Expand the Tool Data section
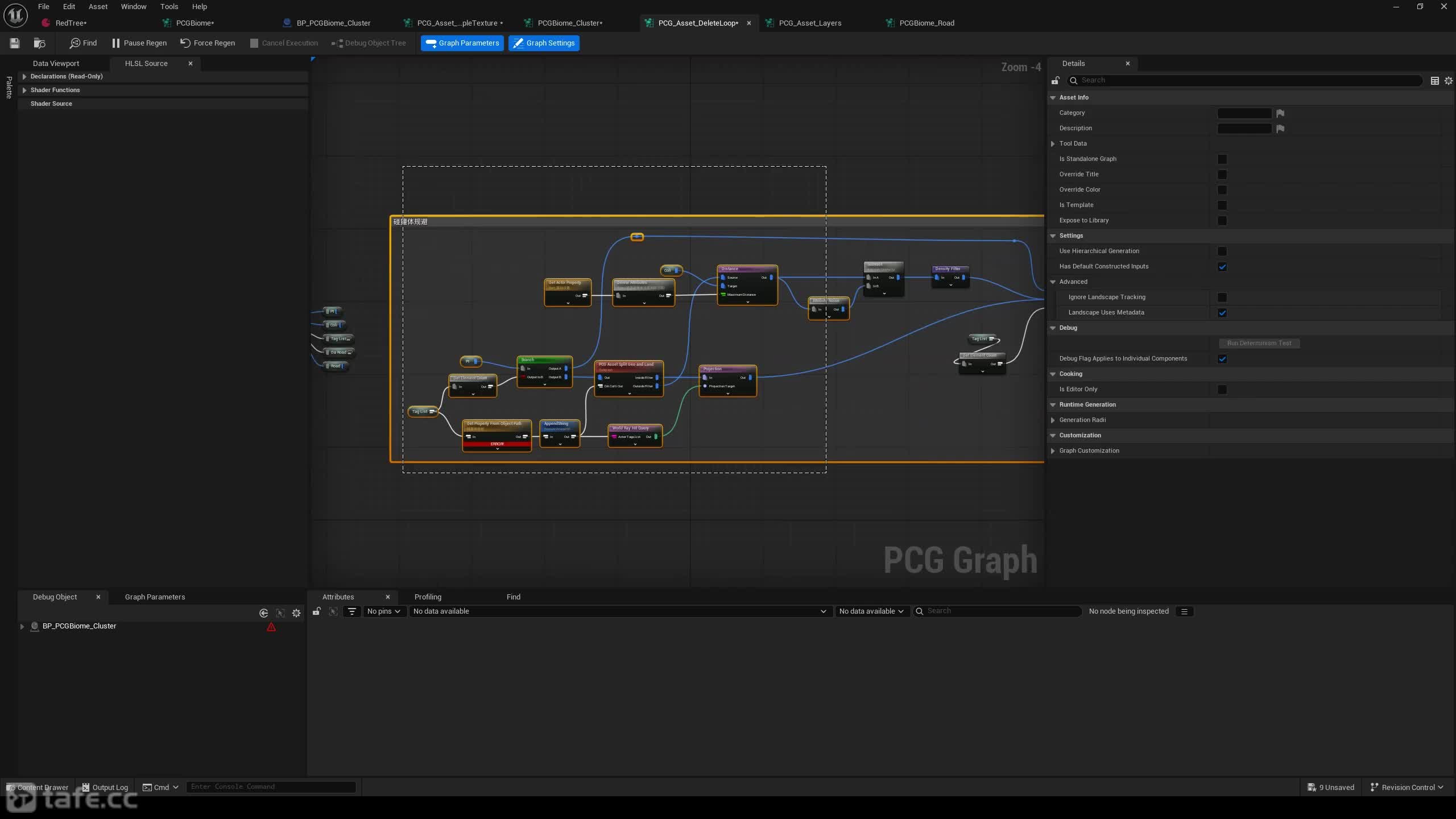Screen dimensions: 1456x819 1053,144
